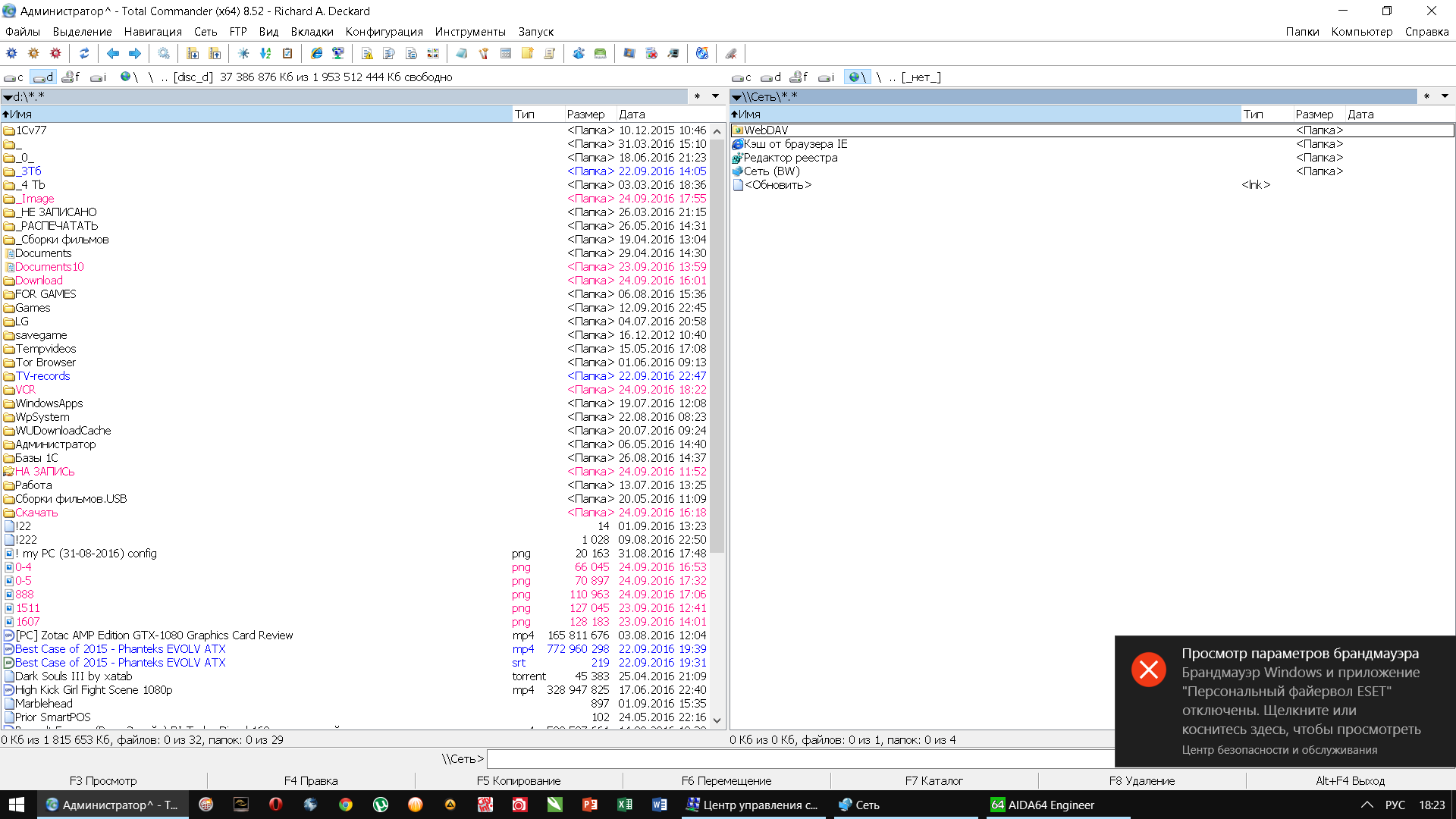1456x819 pixels.
Task: Select drive c in left panel
Action: (14, 77)
